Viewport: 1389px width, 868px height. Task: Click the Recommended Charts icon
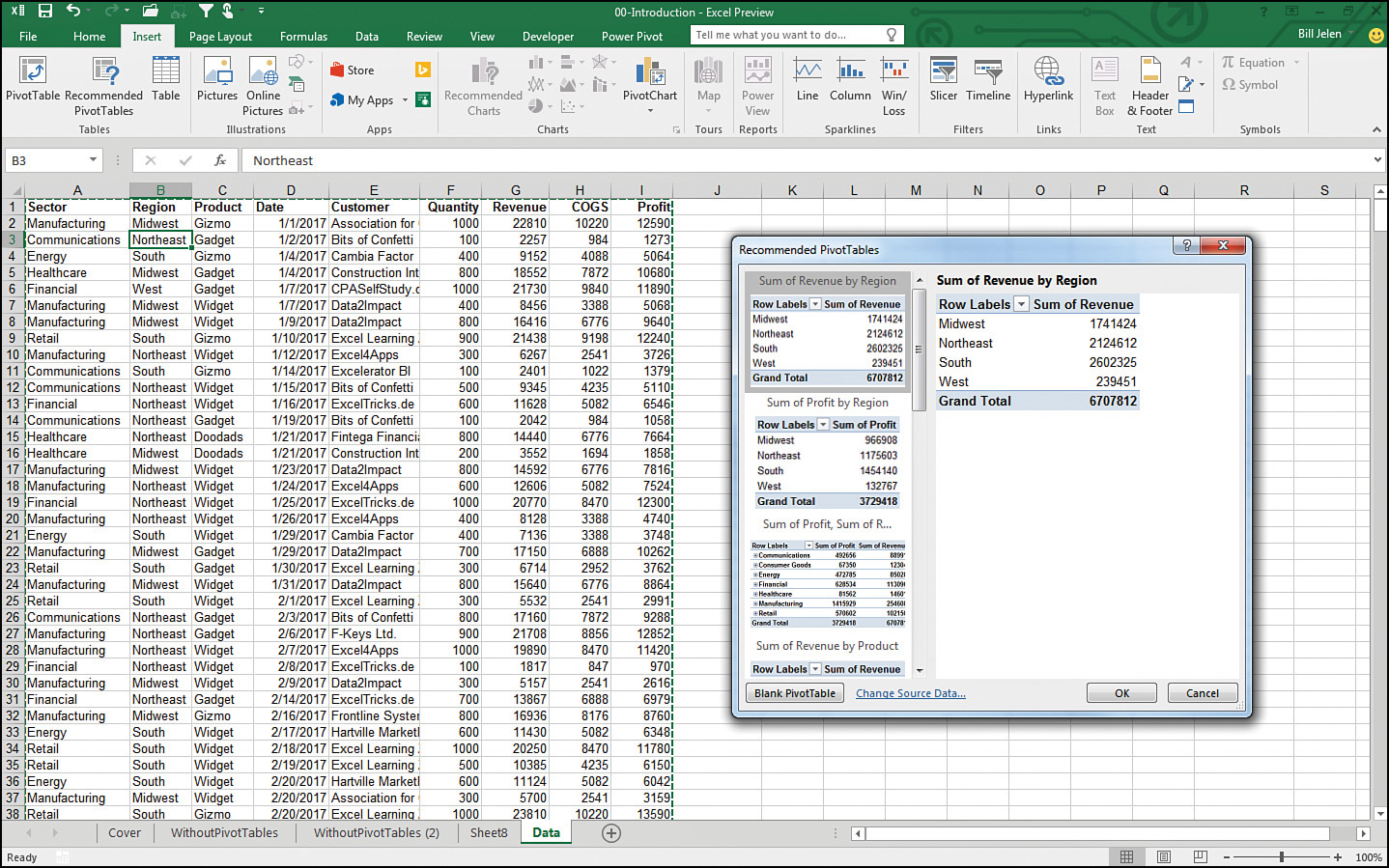click(x=483, y=85)
